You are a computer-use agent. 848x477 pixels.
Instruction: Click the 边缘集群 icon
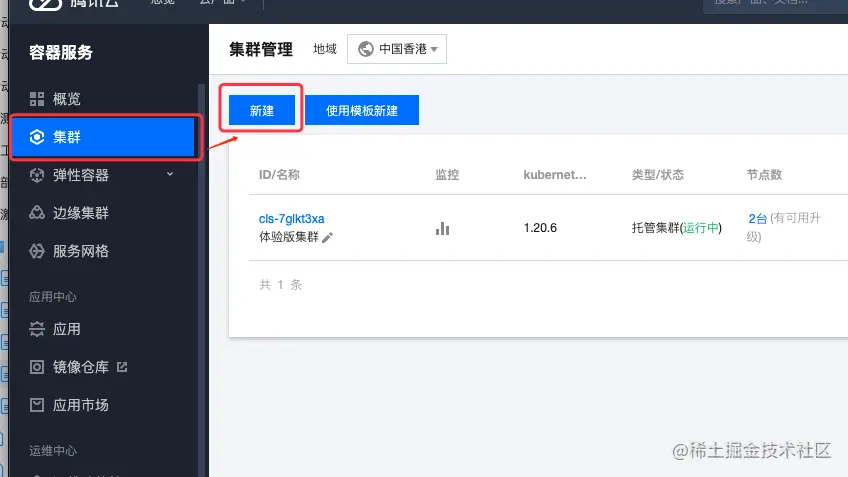37,213
